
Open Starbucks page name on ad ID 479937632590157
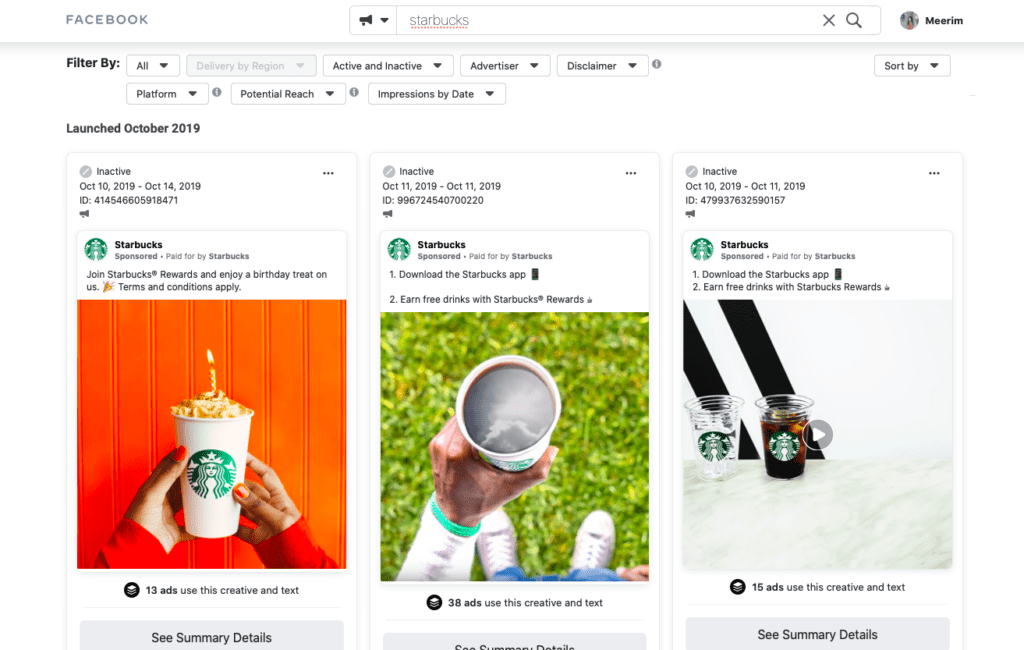pyautogui.click(x=744, y=244)
